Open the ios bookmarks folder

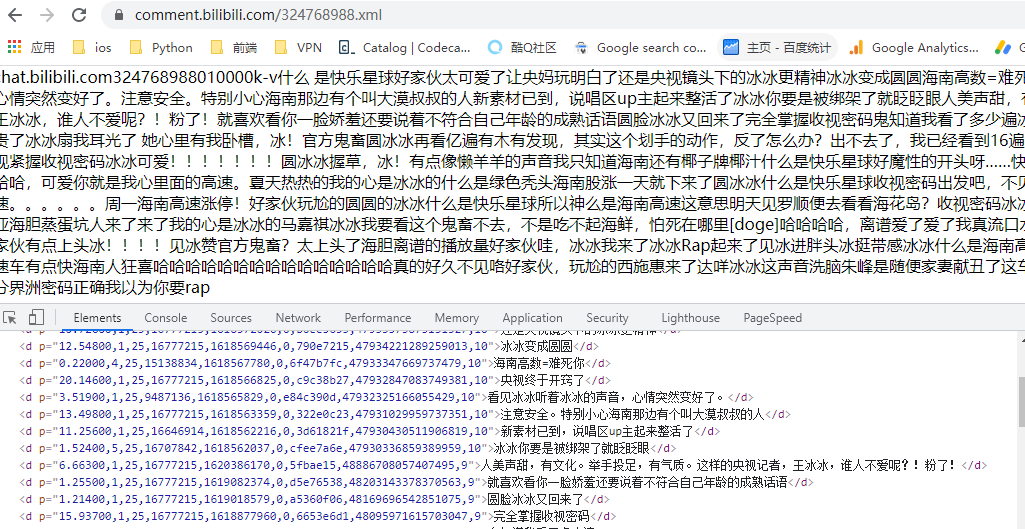[92, 48]
